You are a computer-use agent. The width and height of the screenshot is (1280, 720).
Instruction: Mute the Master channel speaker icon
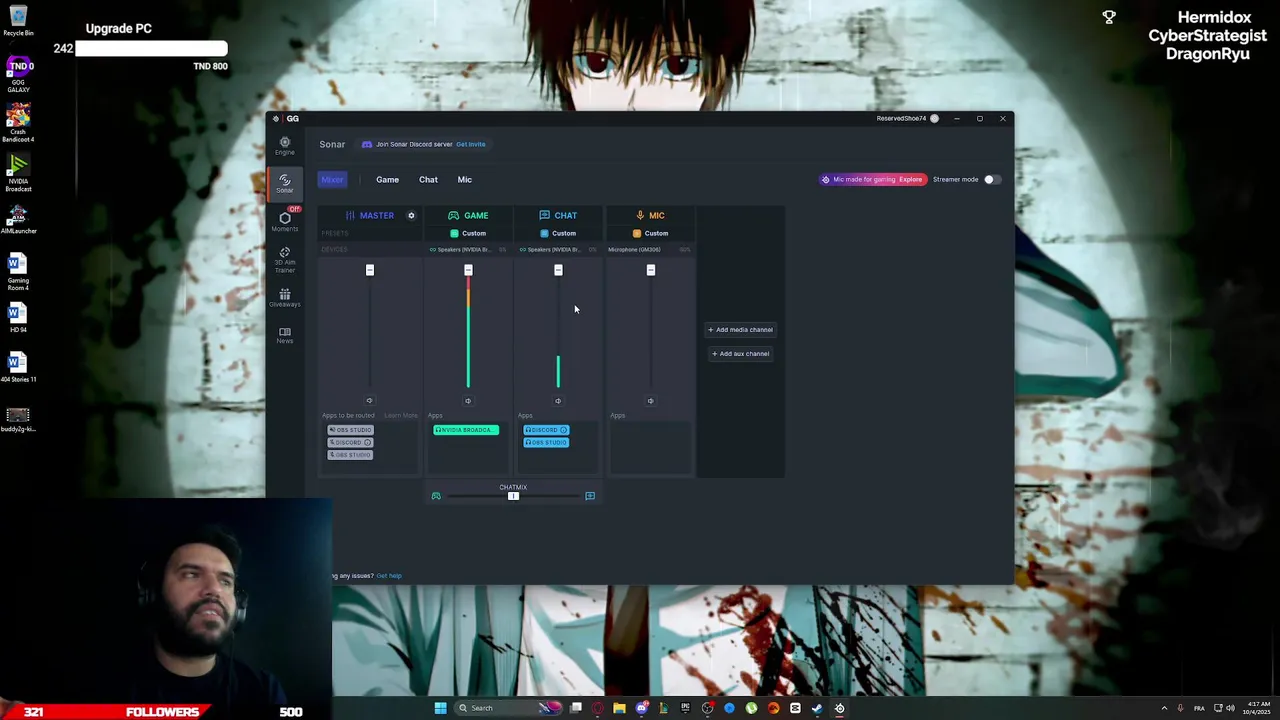(x=370, y=401)
